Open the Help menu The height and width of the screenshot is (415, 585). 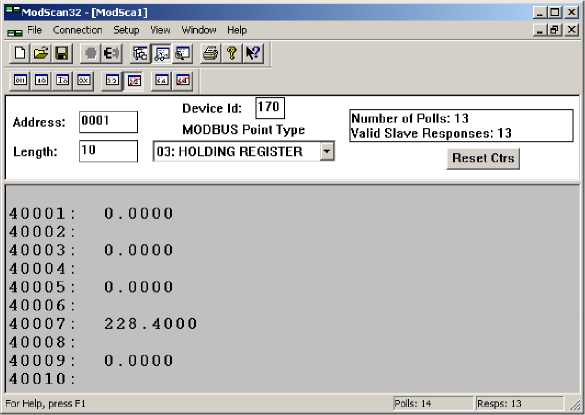(237, 30)
